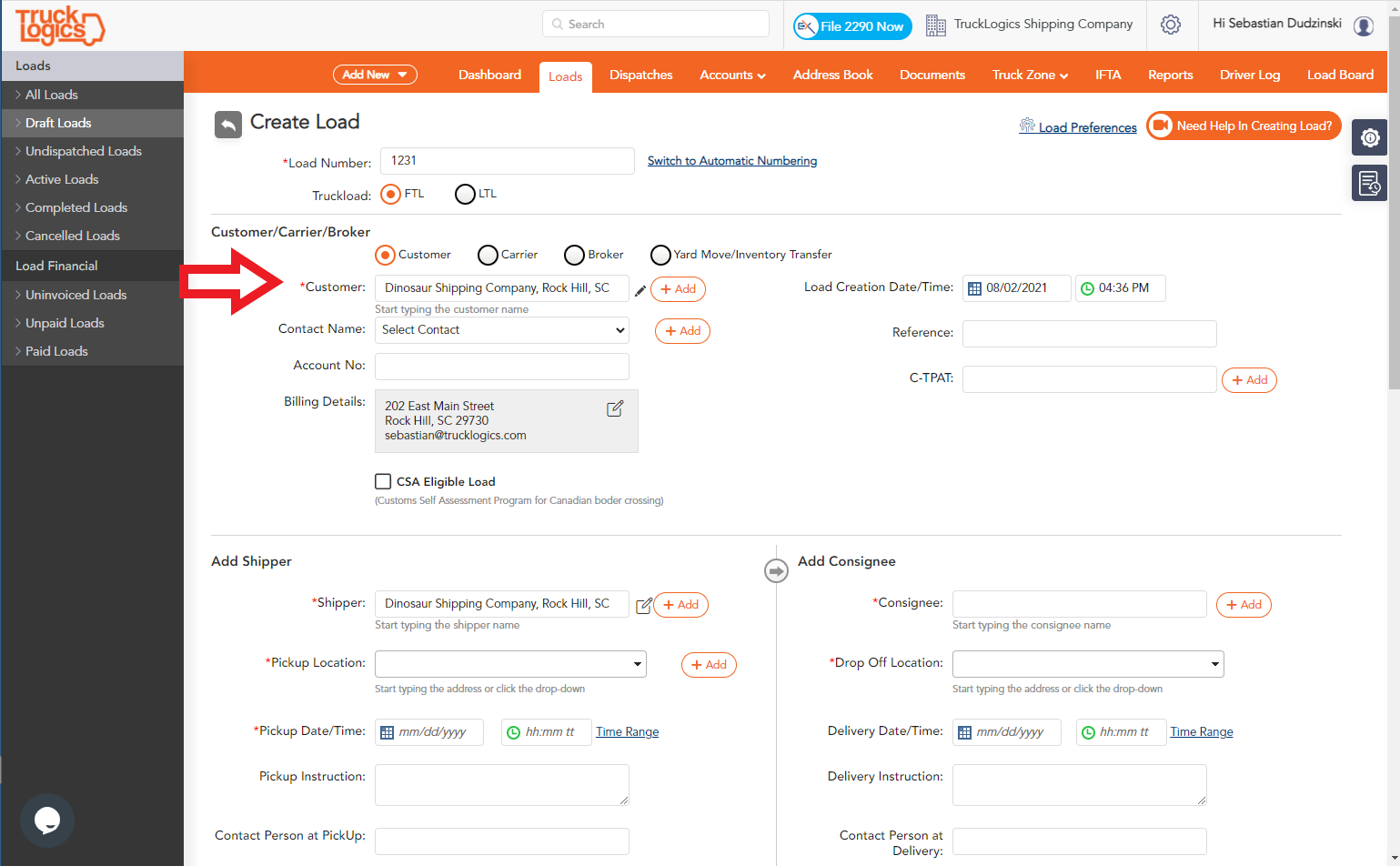The image size is (1400, 866).
Task: Click the Search box
Action: coord(656,24)
